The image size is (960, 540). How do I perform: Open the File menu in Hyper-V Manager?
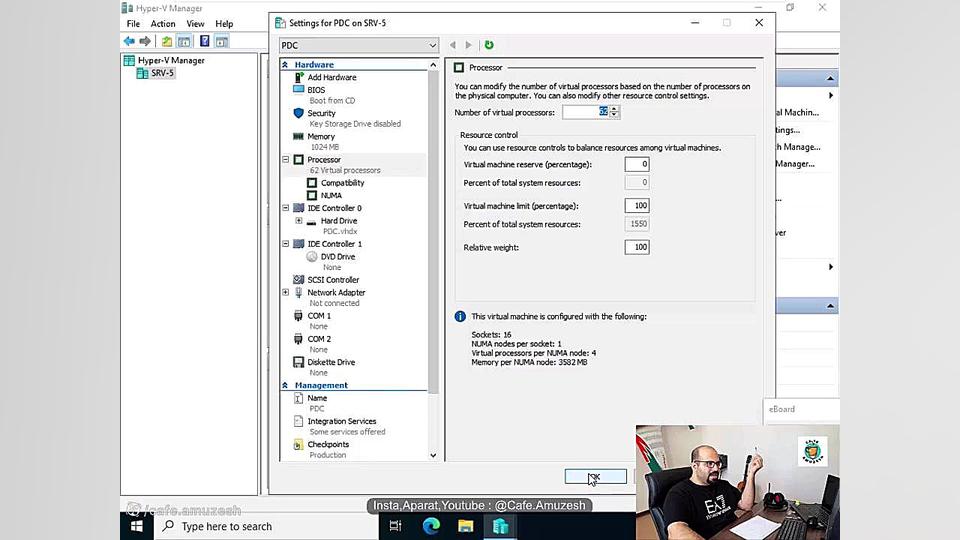(133, 23)
